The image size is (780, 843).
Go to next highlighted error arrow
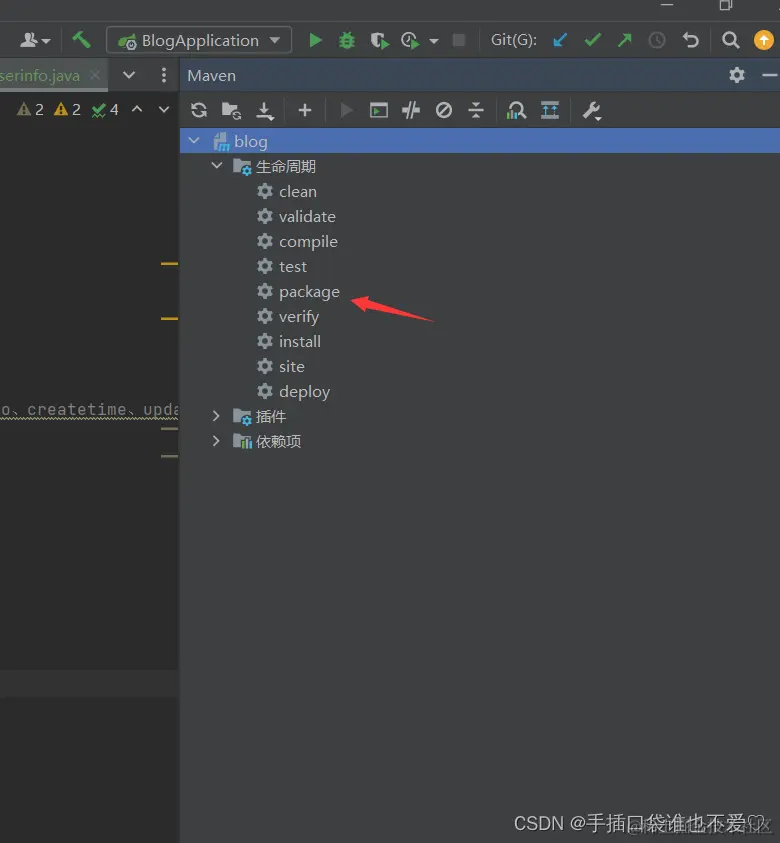[x=164, y=110]
